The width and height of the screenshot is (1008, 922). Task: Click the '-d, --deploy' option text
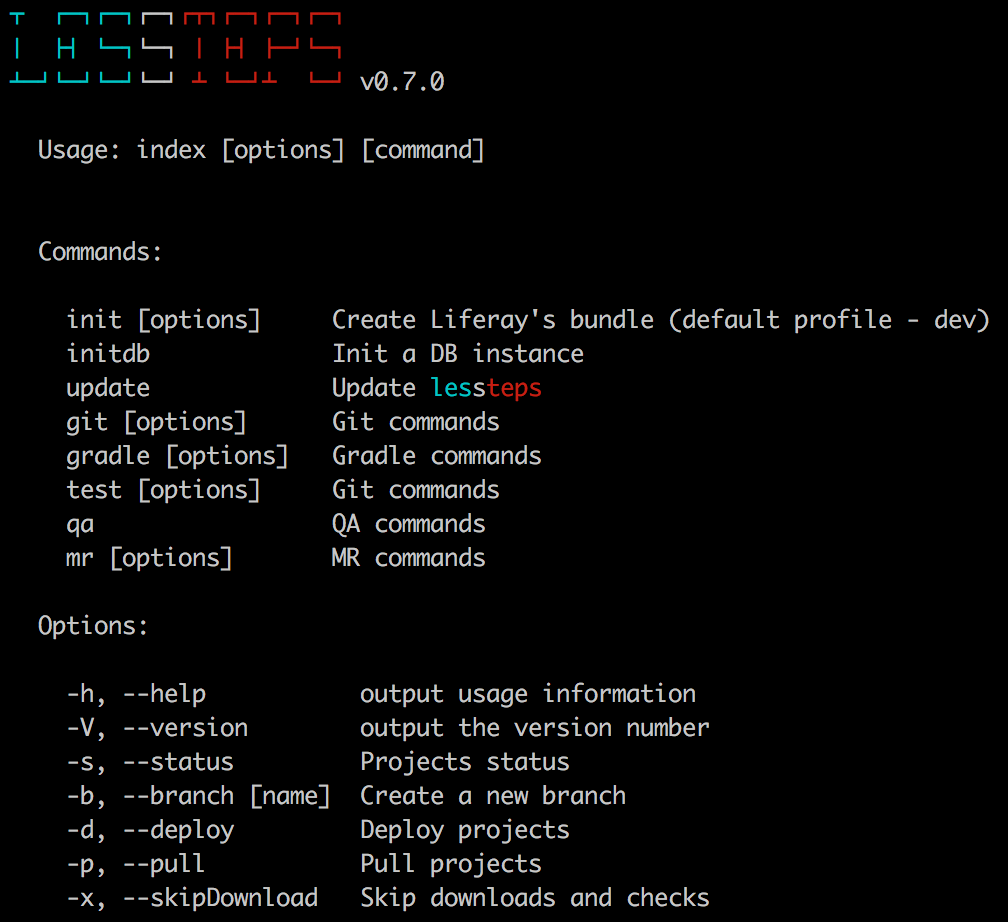pyautogui.click(x=150, y=831)
